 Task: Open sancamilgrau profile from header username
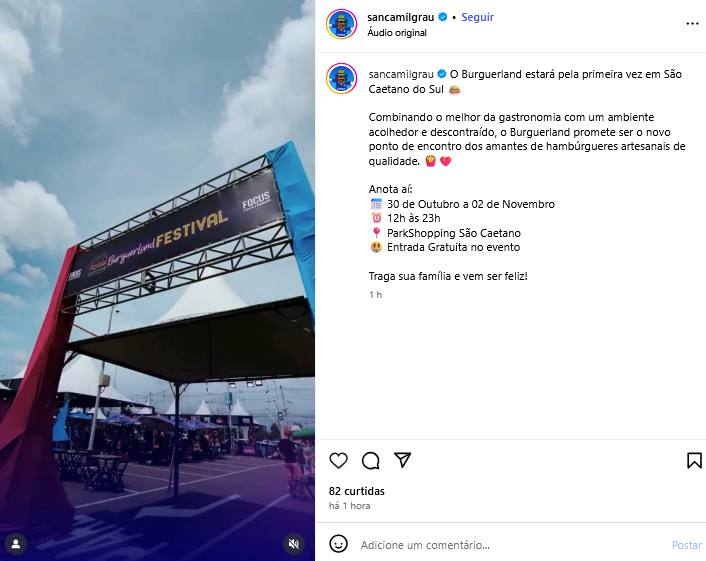click(400, 17)
